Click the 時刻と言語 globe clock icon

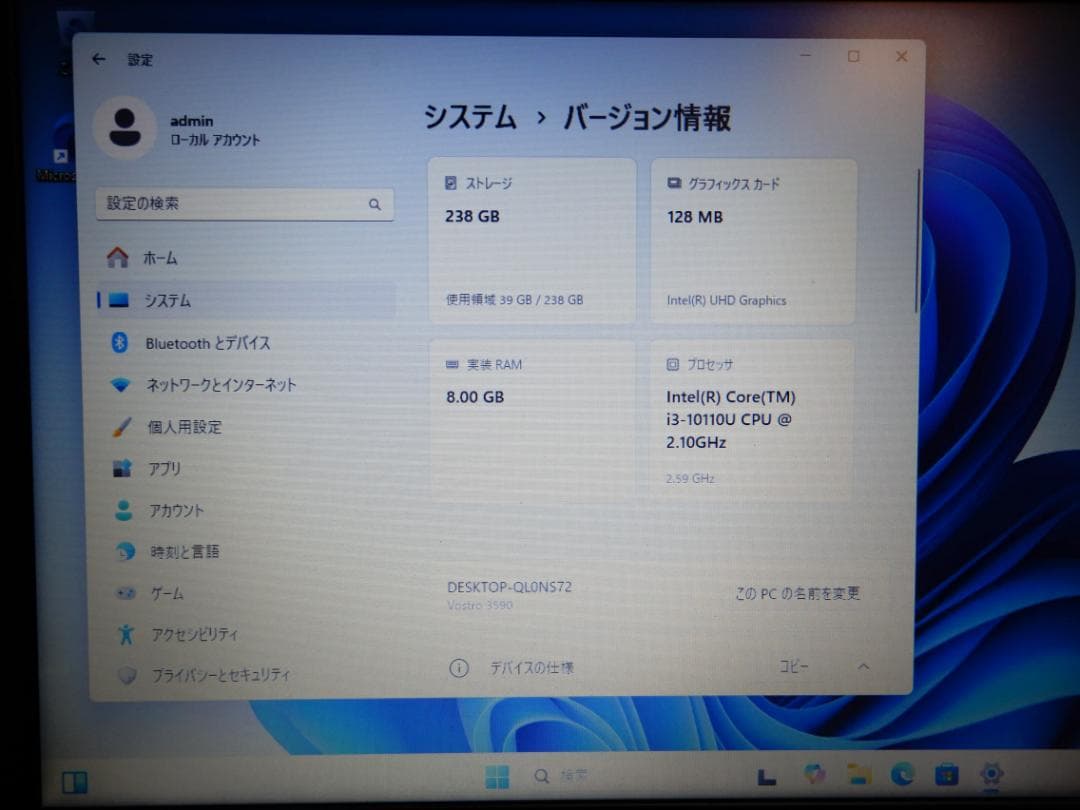[125, 552]
